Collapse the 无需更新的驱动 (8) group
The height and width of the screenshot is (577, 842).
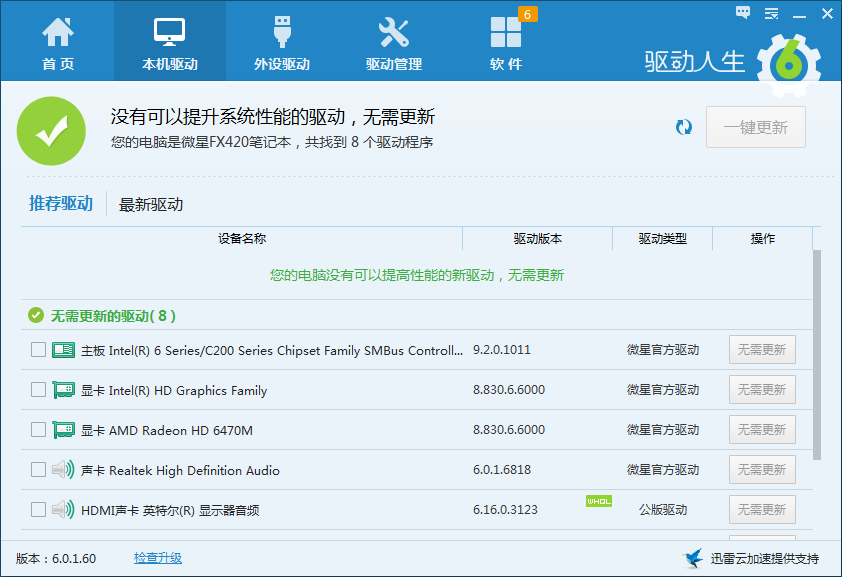click(x=34, y=316)
